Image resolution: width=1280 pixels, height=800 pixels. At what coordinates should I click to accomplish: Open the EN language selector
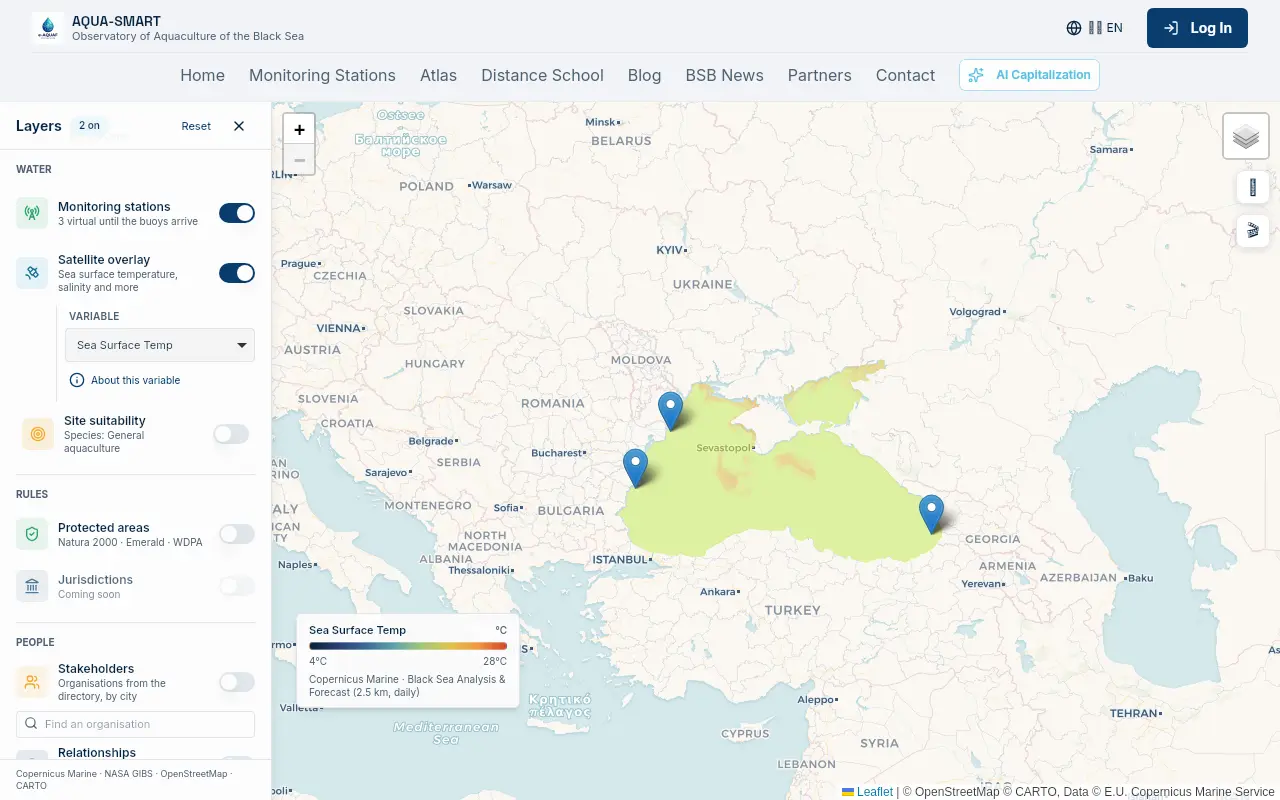(x=1106, y=28)
